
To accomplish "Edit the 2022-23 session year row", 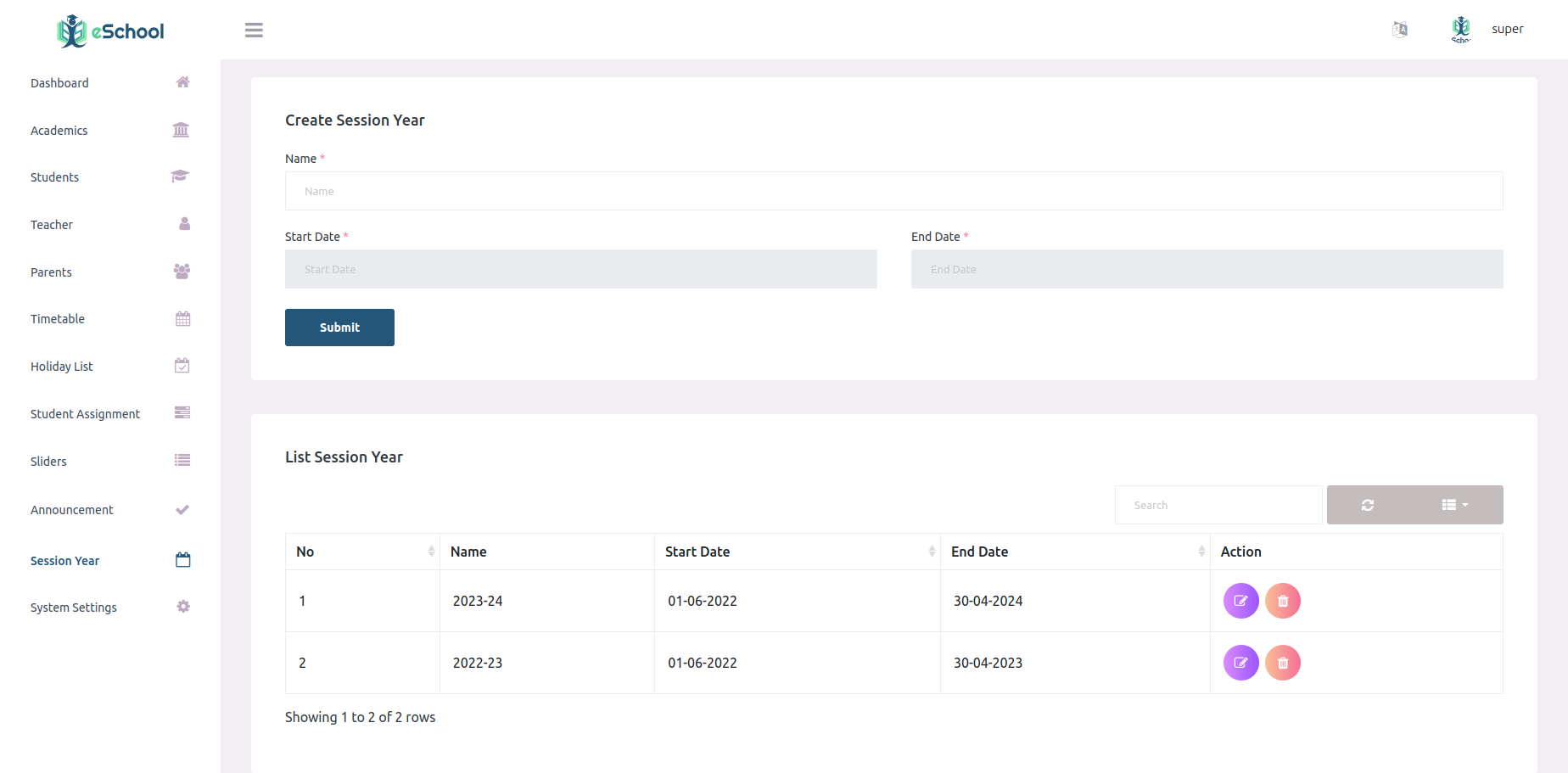I will [x=1240, y=663].
